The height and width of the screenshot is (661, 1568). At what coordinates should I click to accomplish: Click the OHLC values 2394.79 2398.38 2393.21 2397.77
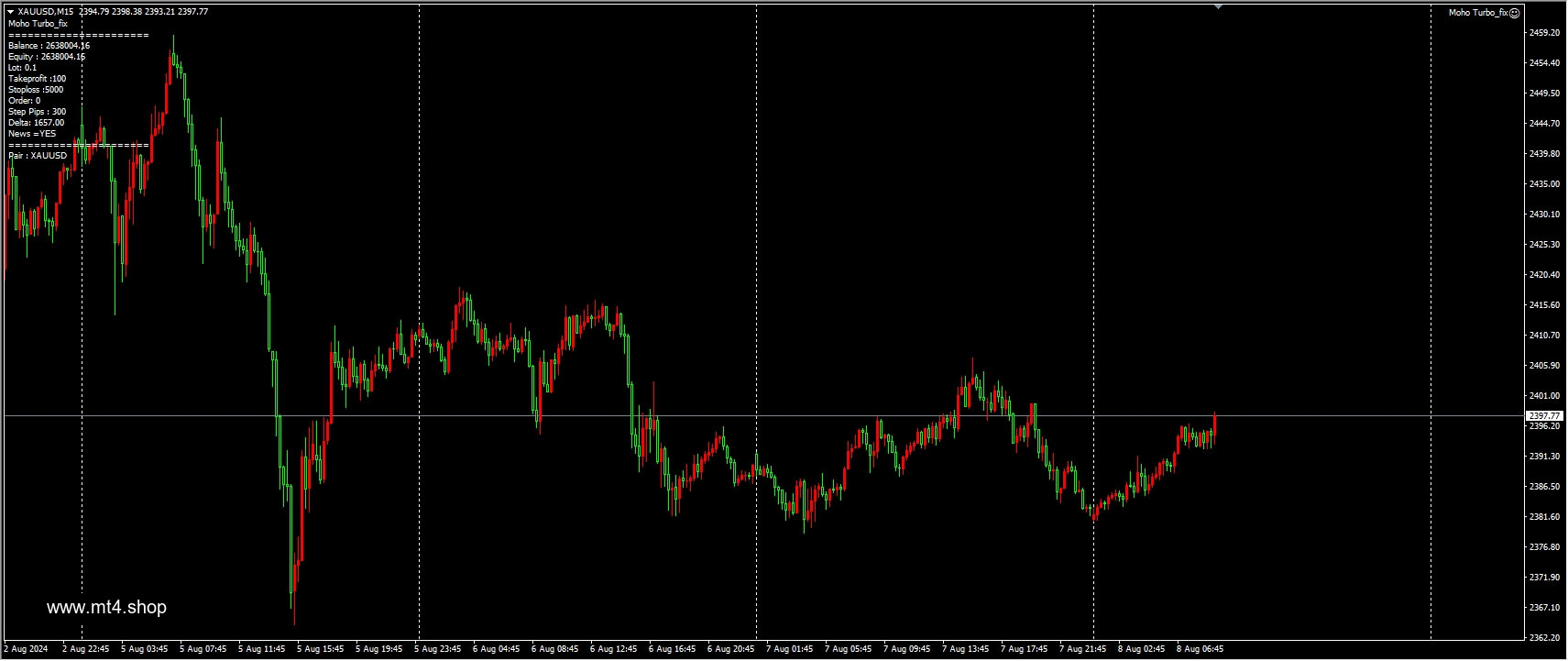[144, 12]
